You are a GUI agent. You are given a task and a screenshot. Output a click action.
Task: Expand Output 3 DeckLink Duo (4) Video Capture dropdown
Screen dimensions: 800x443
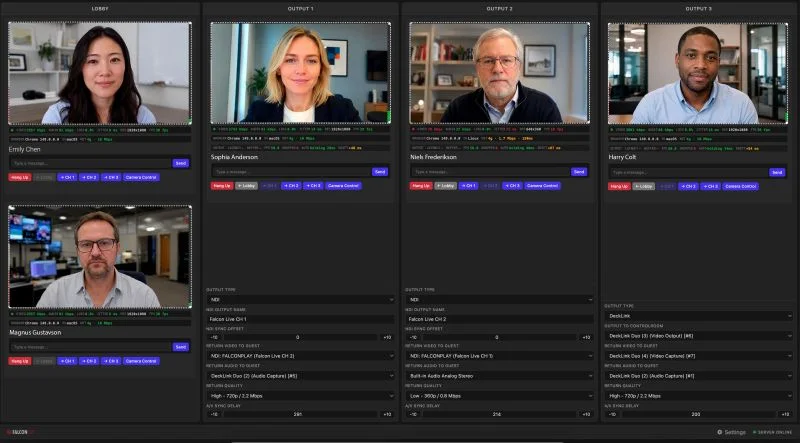698,356
